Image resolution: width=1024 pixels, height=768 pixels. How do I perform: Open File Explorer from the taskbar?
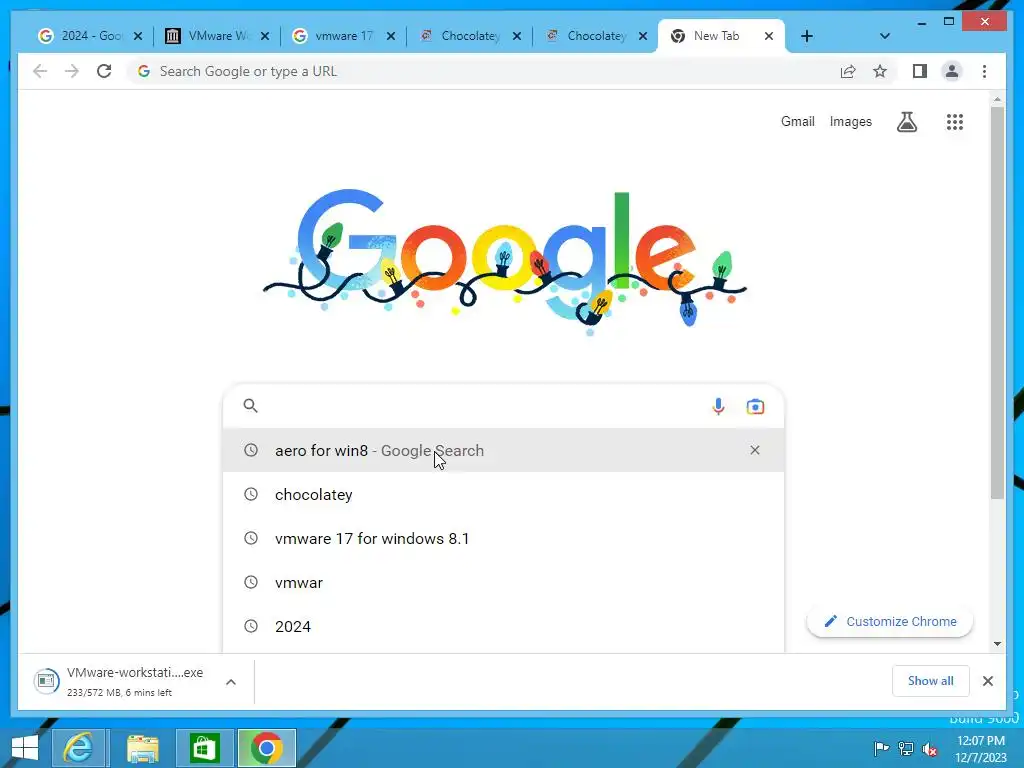142,748
